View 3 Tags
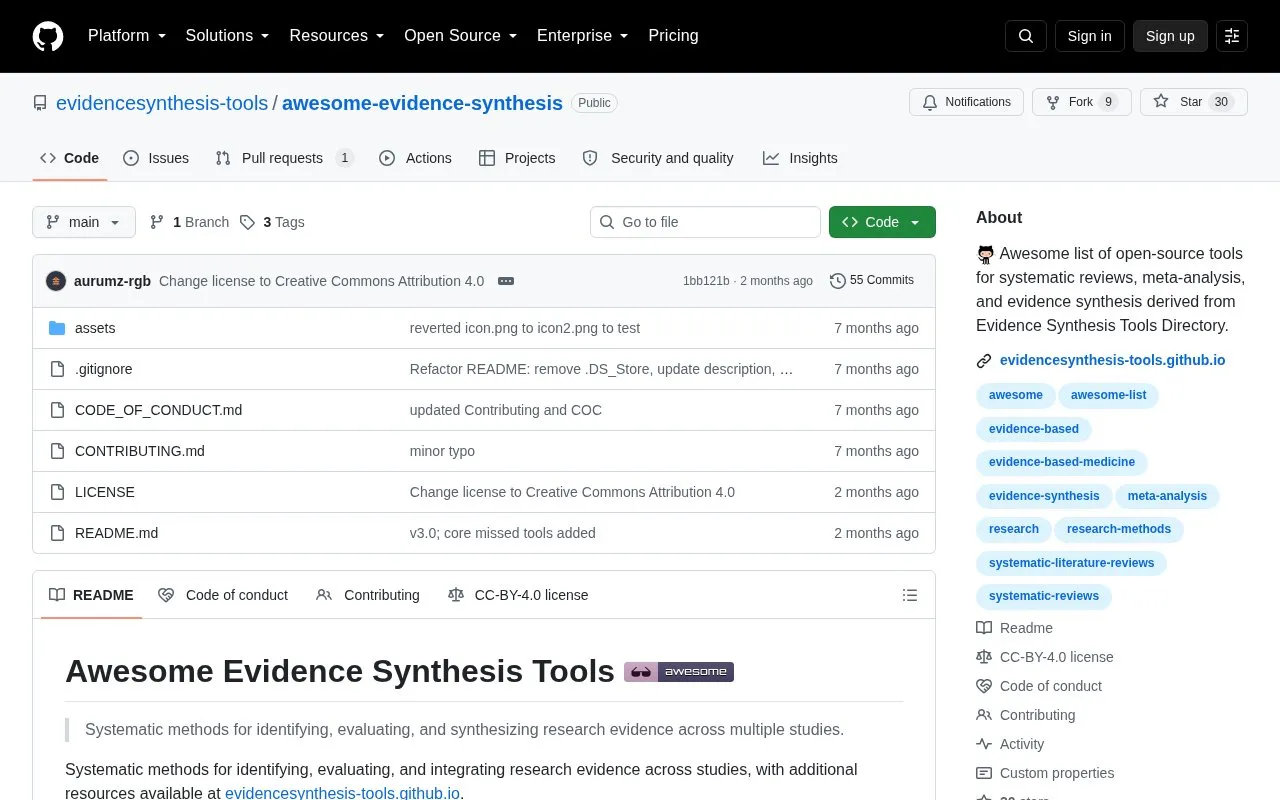1280x800 pixels. (x=272, y=222)
